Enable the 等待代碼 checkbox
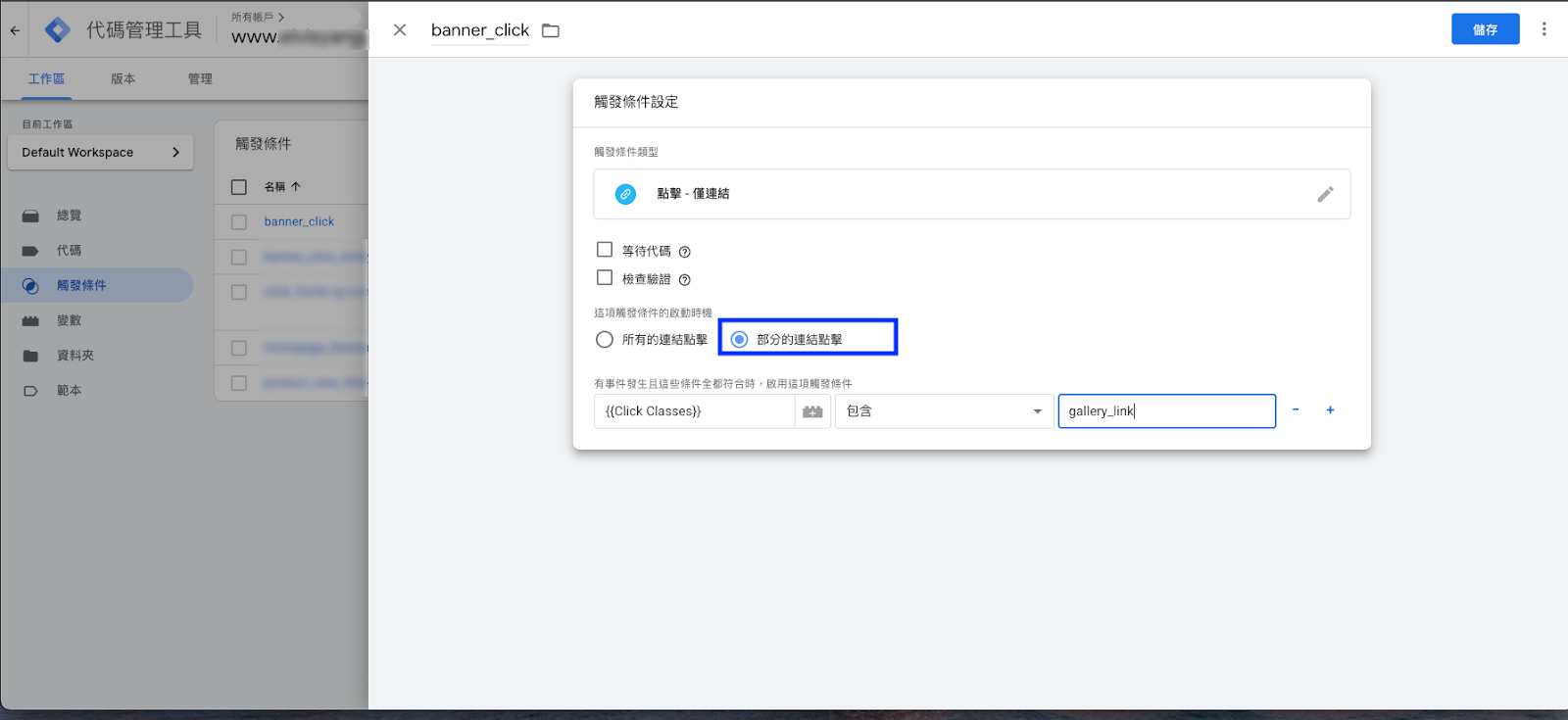Screen dimensions: 1568x720 point(605,250)
